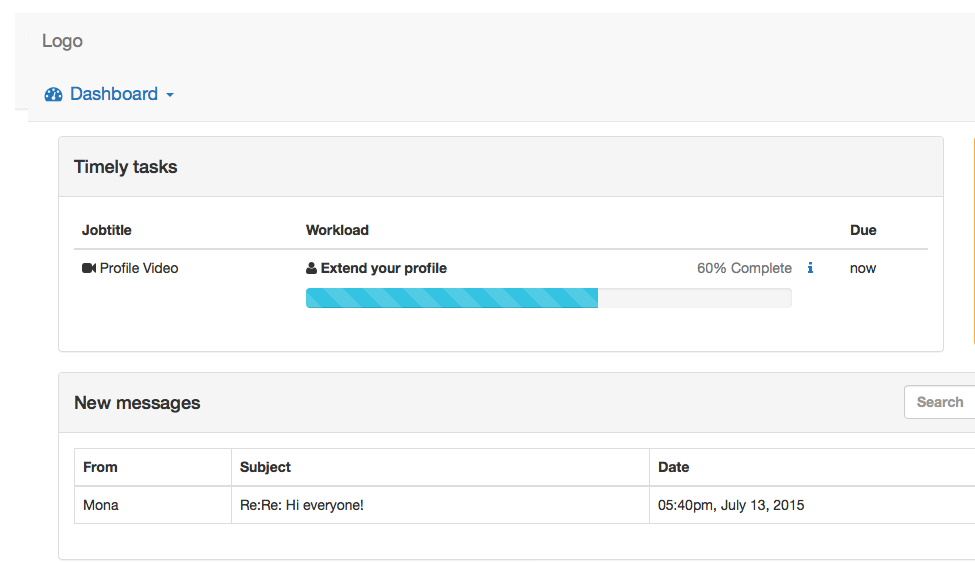Open the Extend your profile task
This screenshot has width=975, height=563.
coord(384,268)
